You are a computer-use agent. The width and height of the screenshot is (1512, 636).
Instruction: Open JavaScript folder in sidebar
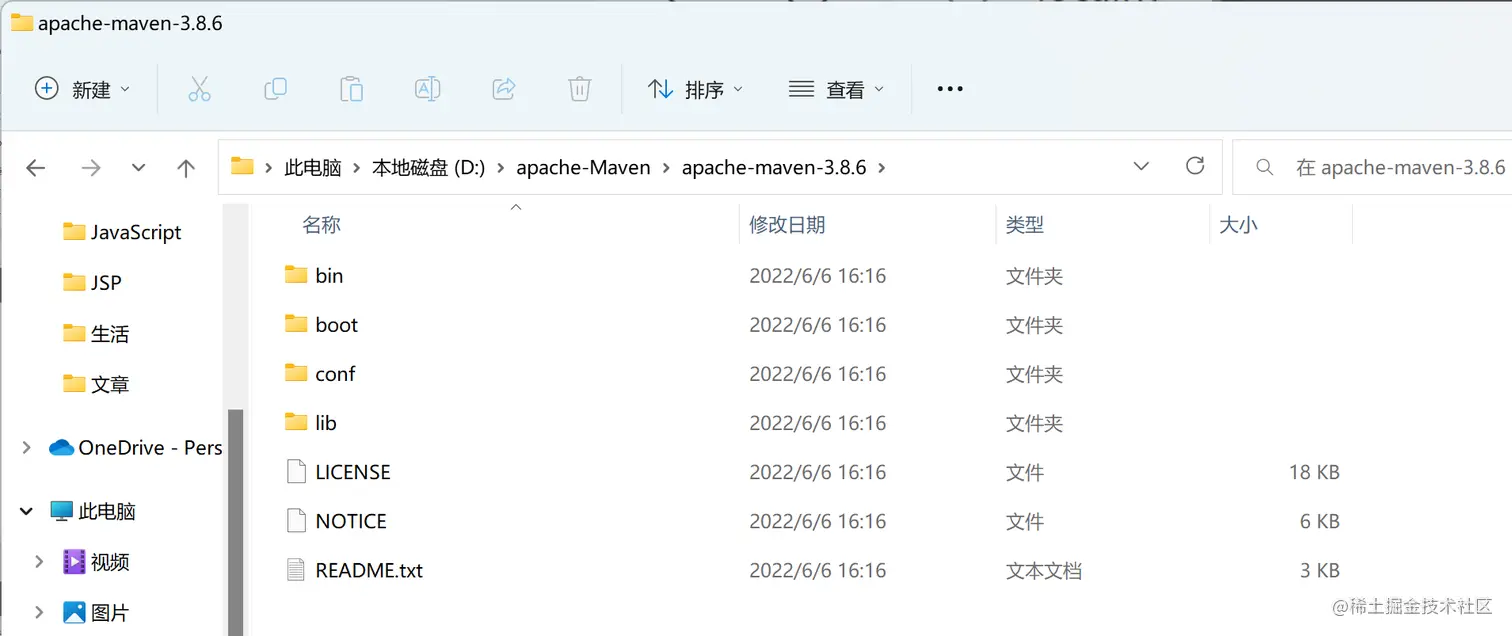(121, 232)
